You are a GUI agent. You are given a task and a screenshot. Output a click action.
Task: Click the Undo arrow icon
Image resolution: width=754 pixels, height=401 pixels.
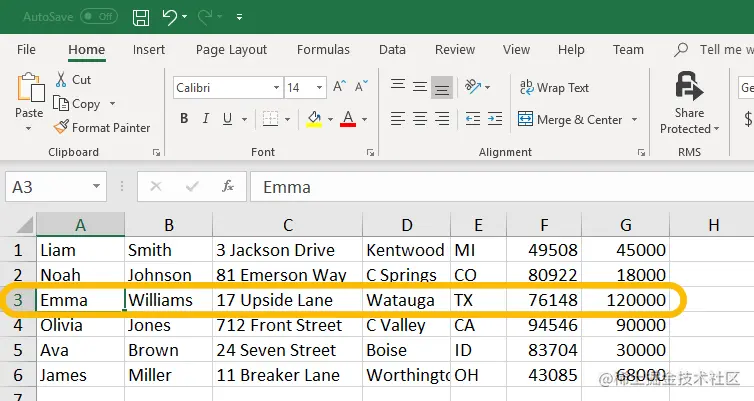coord(170,17)
